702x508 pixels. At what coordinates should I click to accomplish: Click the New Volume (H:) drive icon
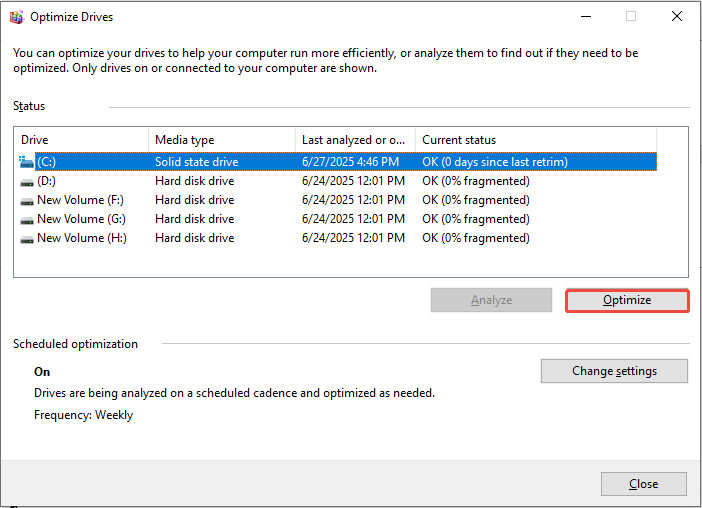[27, 238]
